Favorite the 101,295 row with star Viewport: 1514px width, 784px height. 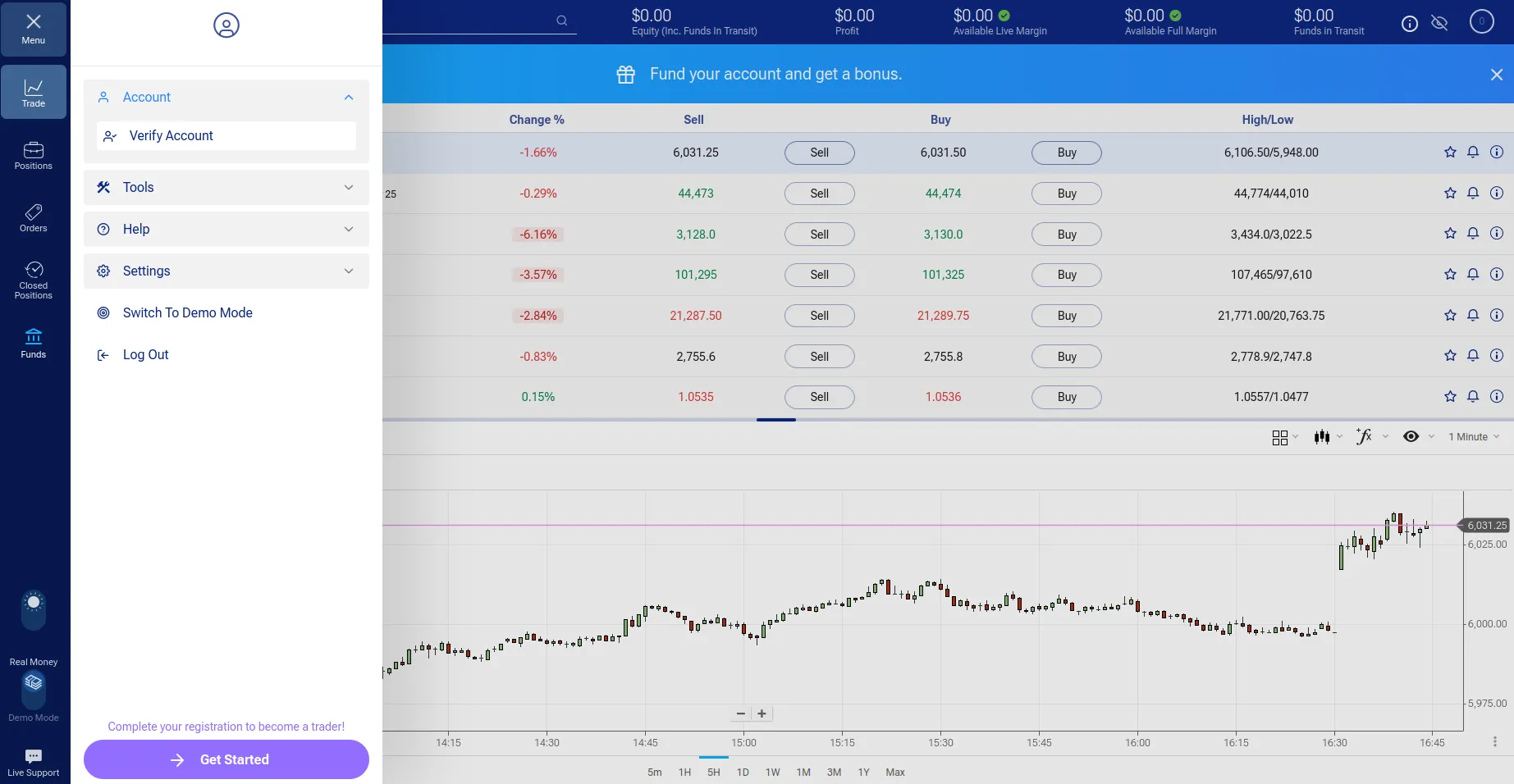point(1450,275)
